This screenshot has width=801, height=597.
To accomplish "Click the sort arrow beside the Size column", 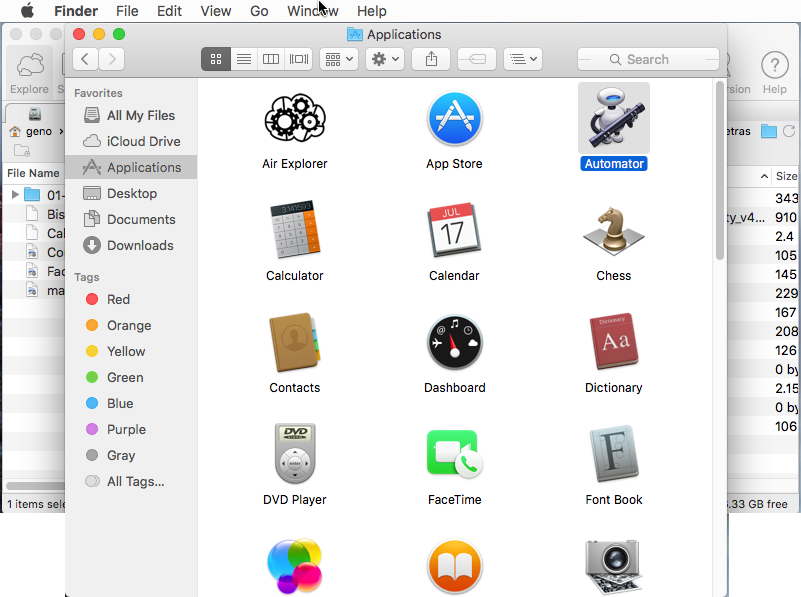I will 764,176.
